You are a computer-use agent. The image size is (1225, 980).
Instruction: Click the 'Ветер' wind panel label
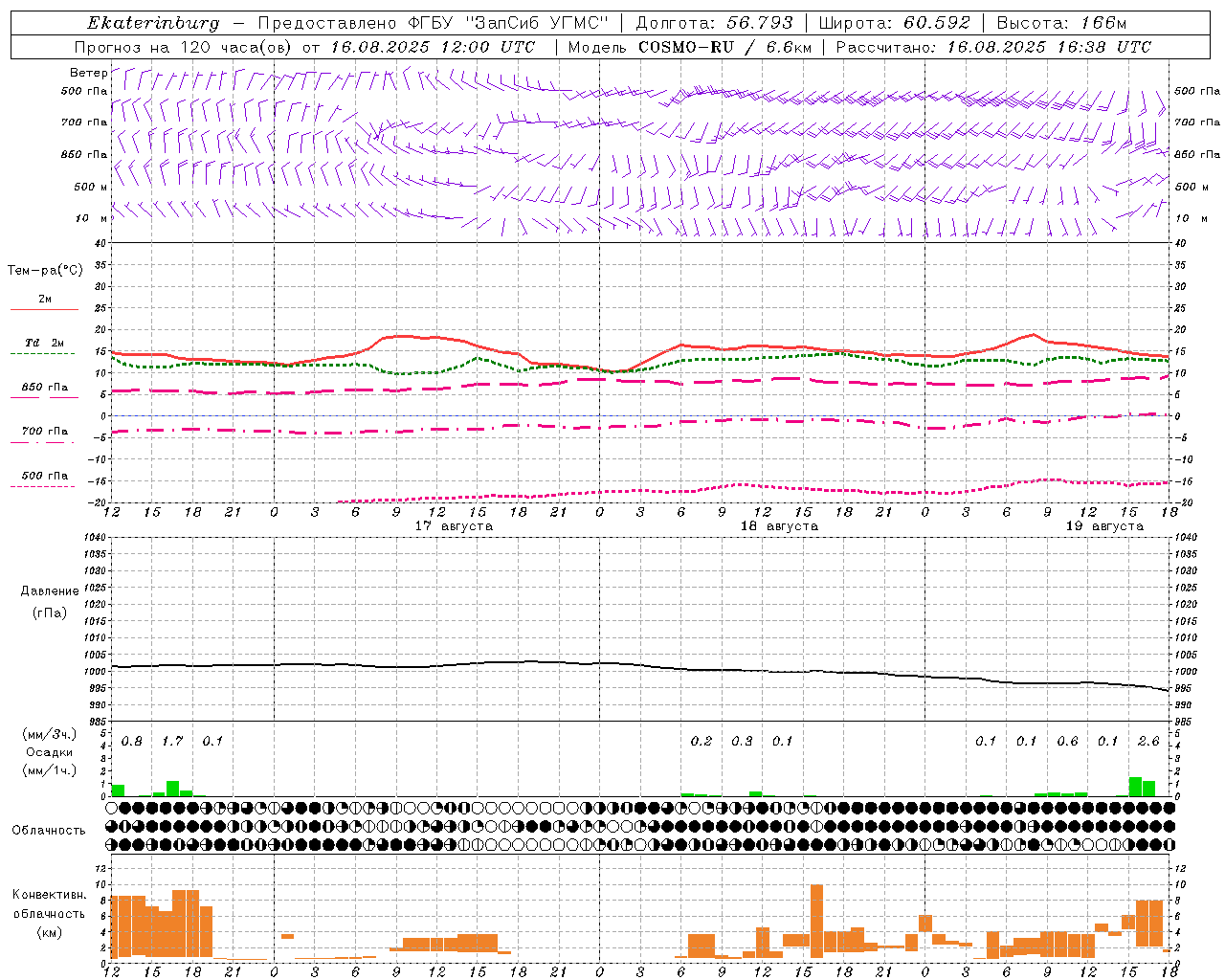(88, 73)
